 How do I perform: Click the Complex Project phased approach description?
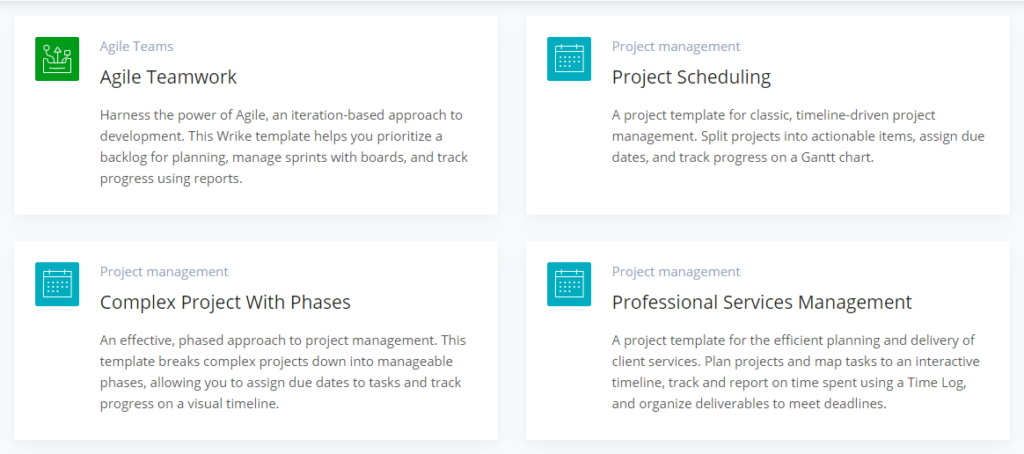tap(283, 372)
